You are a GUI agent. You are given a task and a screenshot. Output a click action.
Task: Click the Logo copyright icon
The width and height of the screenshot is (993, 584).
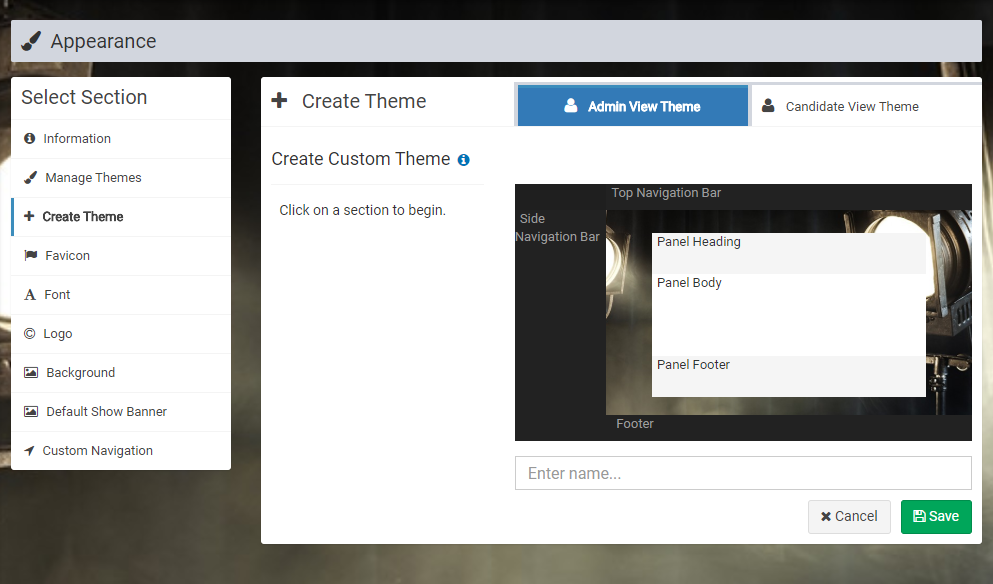click(29, 333)
